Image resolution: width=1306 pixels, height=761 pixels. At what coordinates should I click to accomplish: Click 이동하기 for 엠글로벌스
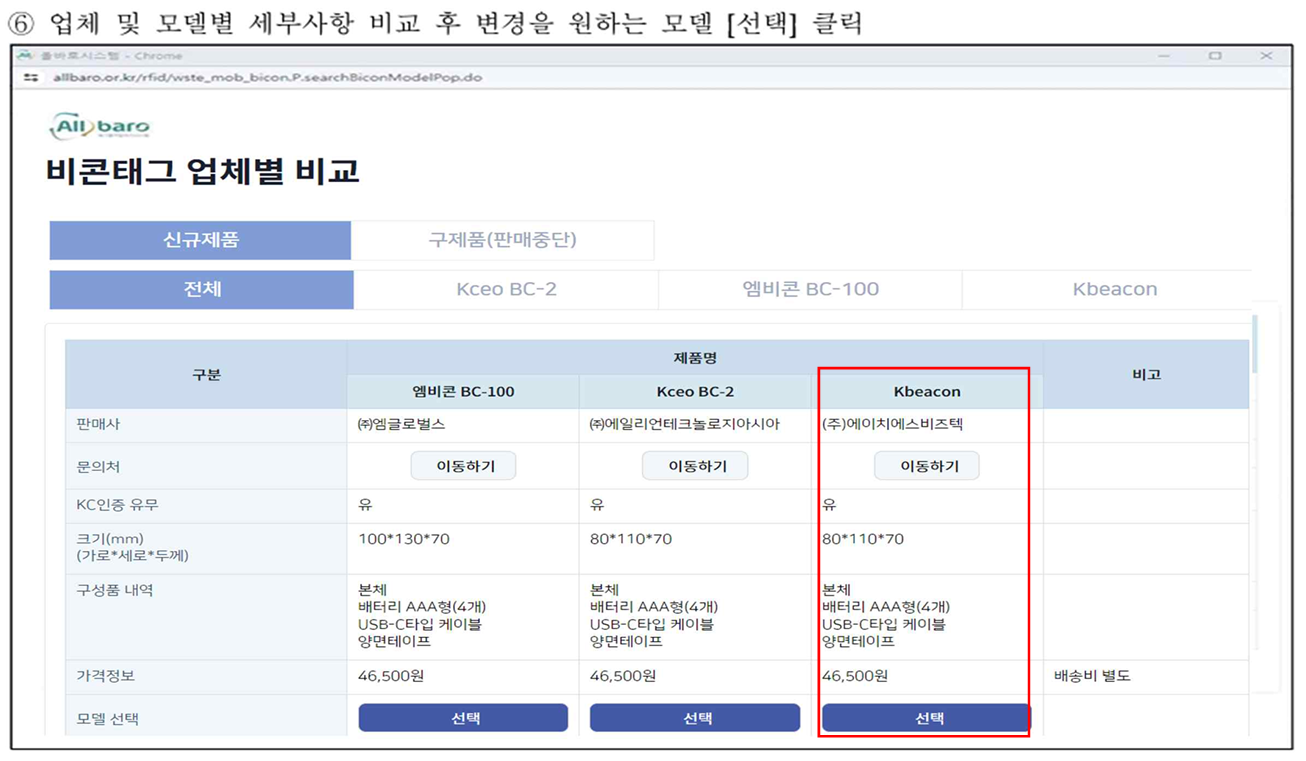[x=463, y=466]
